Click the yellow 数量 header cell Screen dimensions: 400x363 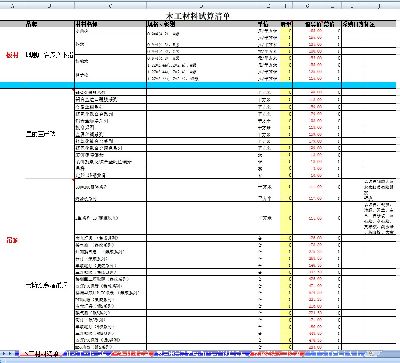(x=286, y=24)
